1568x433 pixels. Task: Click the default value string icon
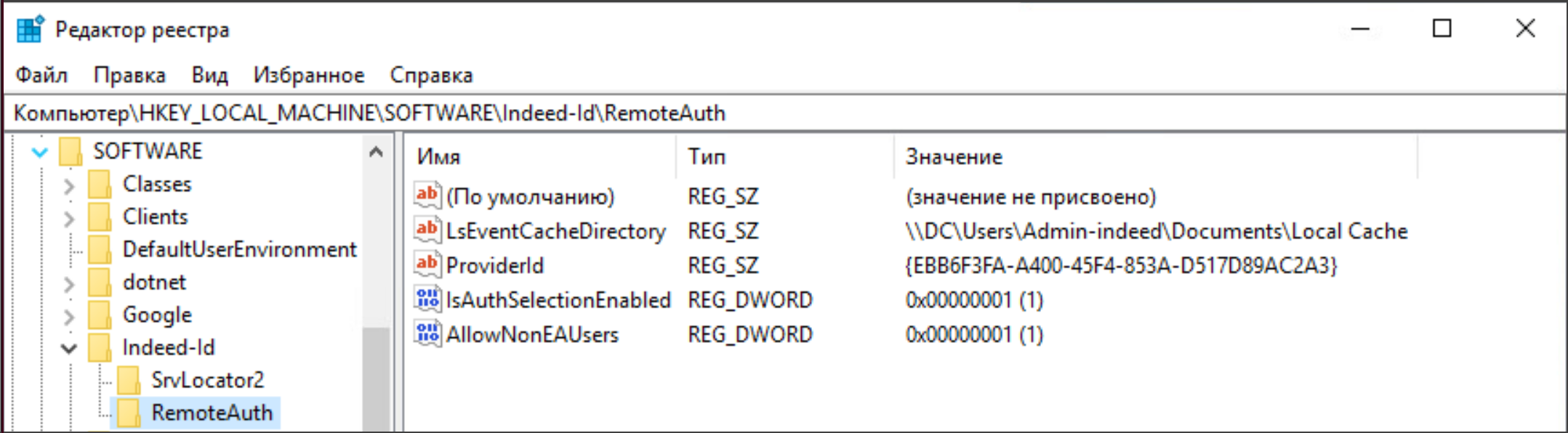coord(427,195)
